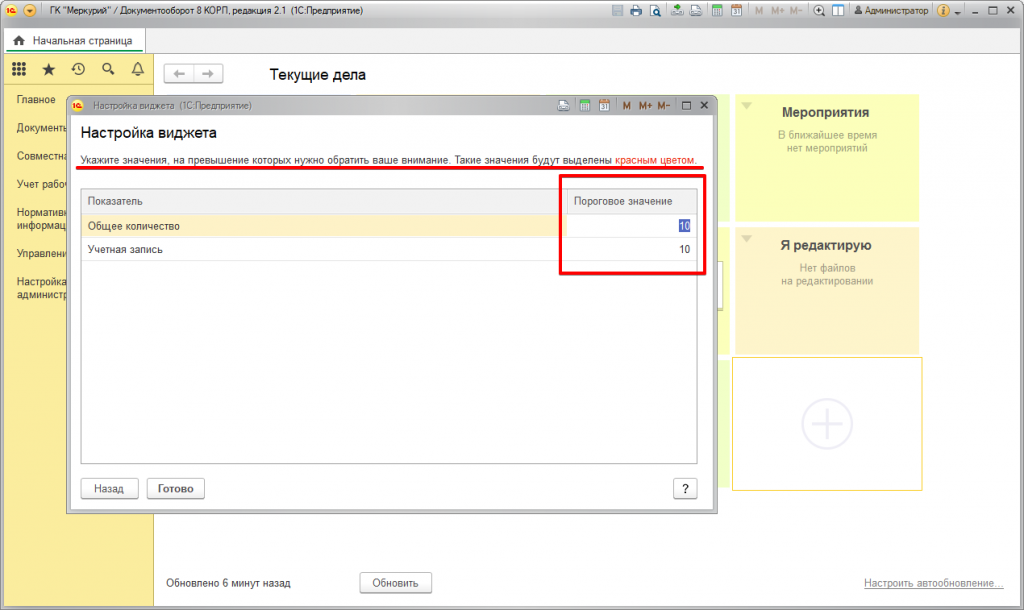Collapse the Мероприятия widget triangle

745,105
